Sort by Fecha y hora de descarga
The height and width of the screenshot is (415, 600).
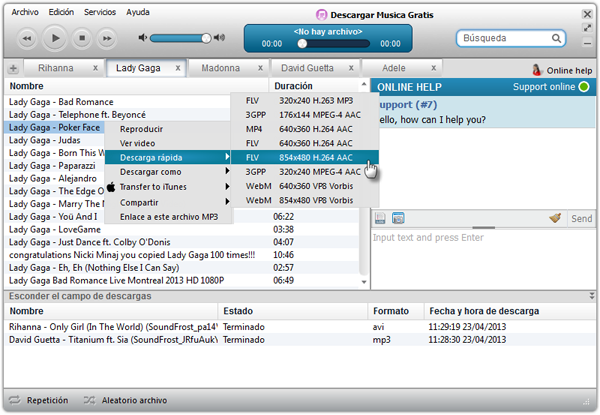tap(510, 311)
